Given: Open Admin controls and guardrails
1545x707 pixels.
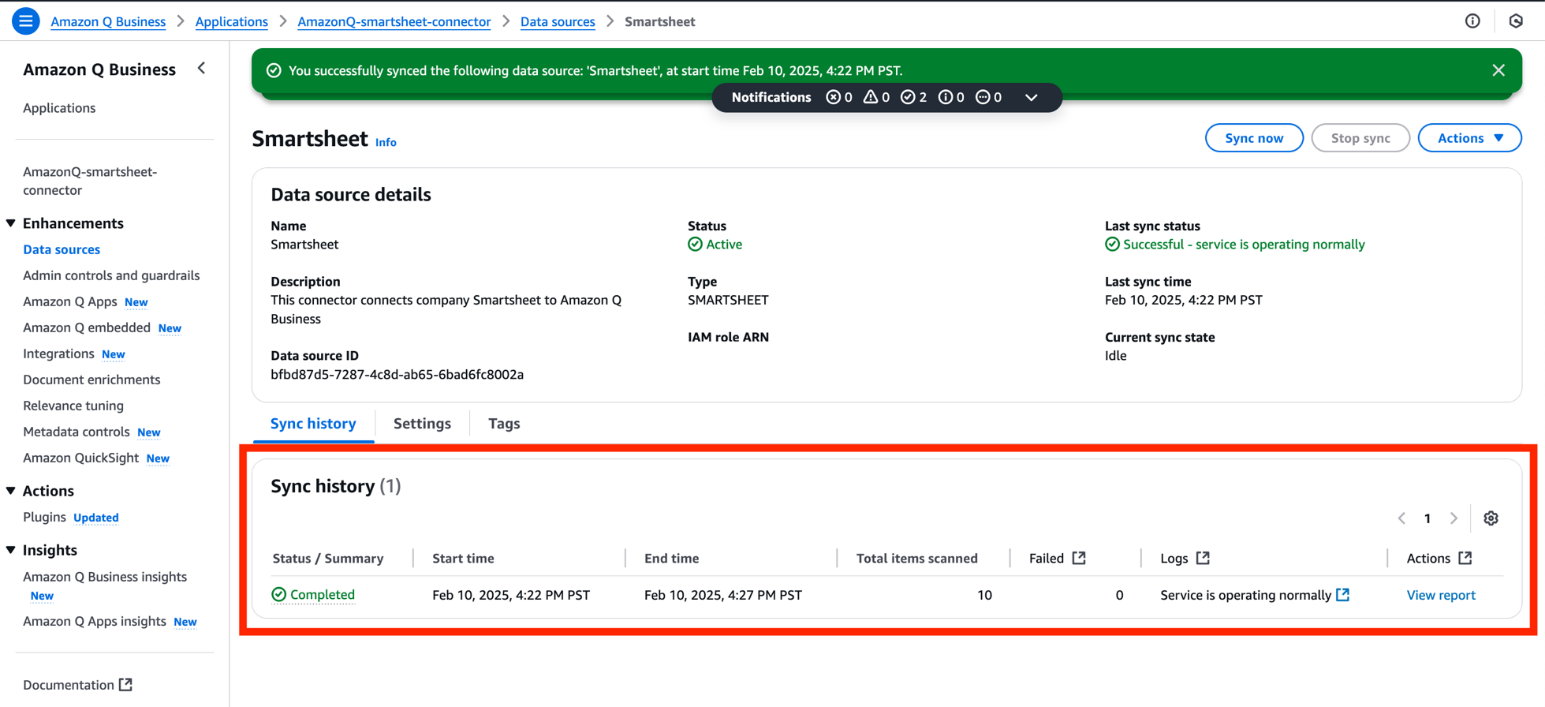Looking at the screenshot, I should 112,276.
